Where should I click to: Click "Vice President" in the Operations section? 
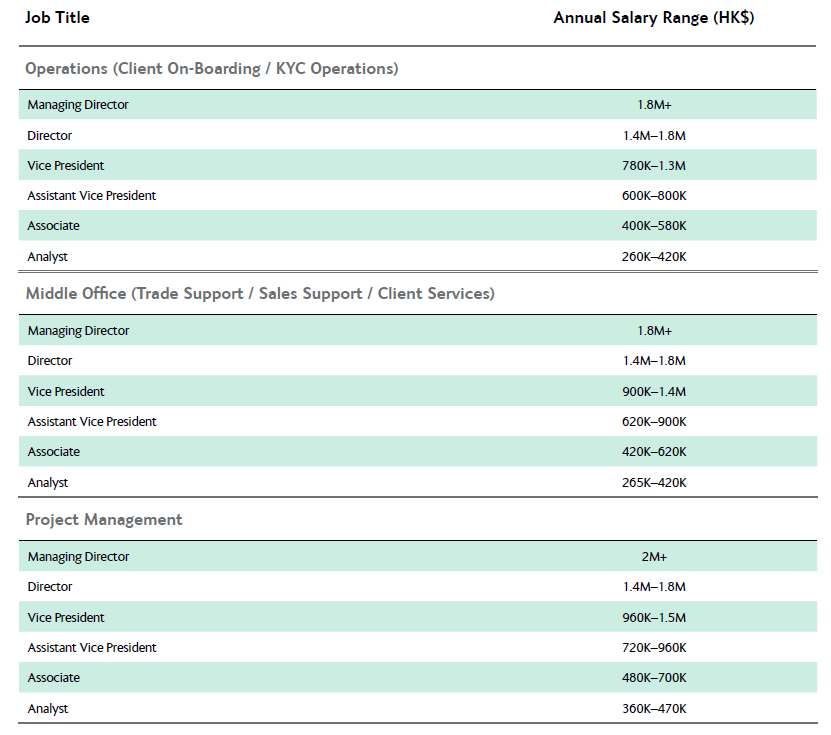click(x=66, y=166)
